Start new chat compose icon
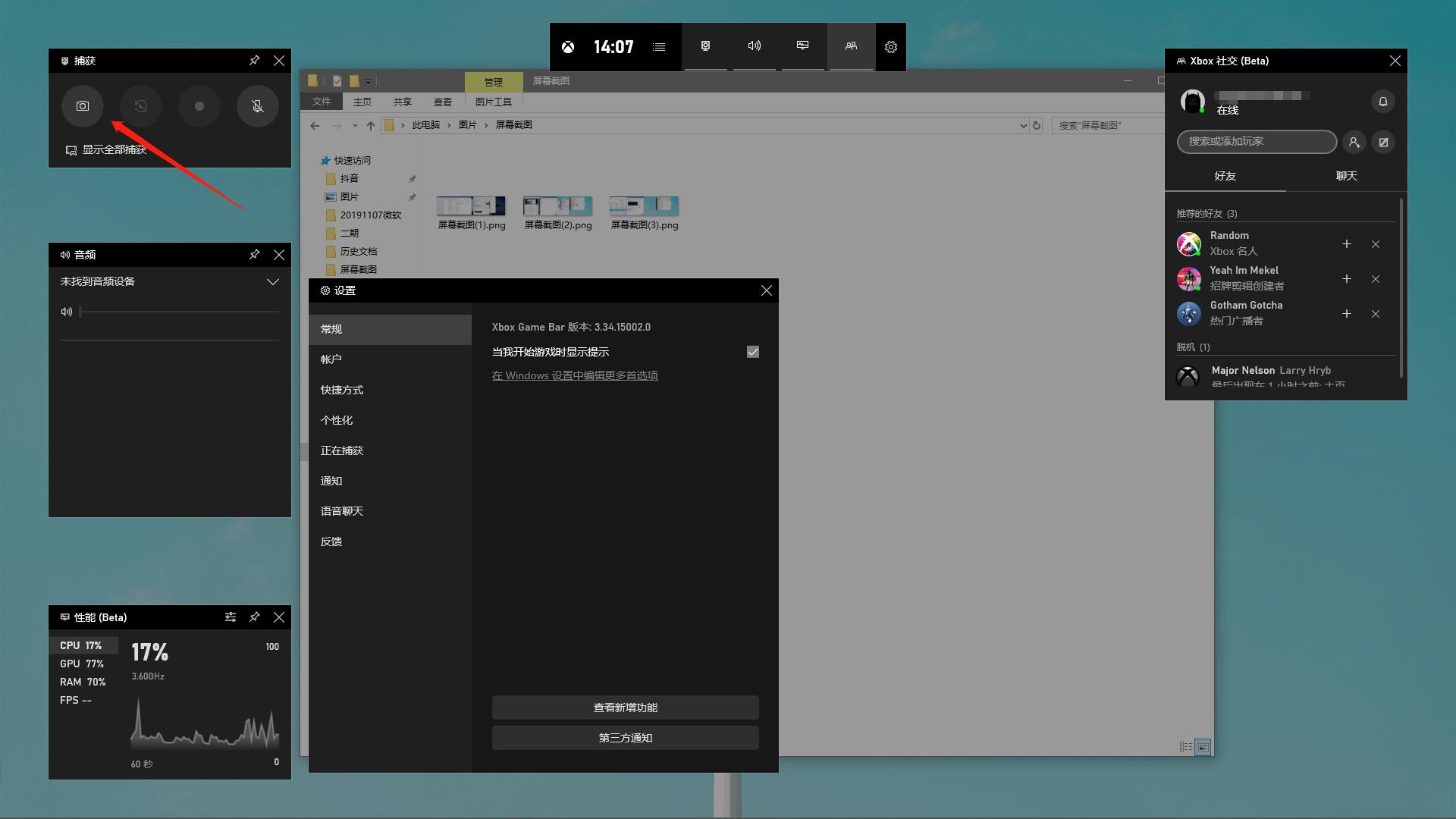Screen dimensions: 1456x819 click(1383, 142)
